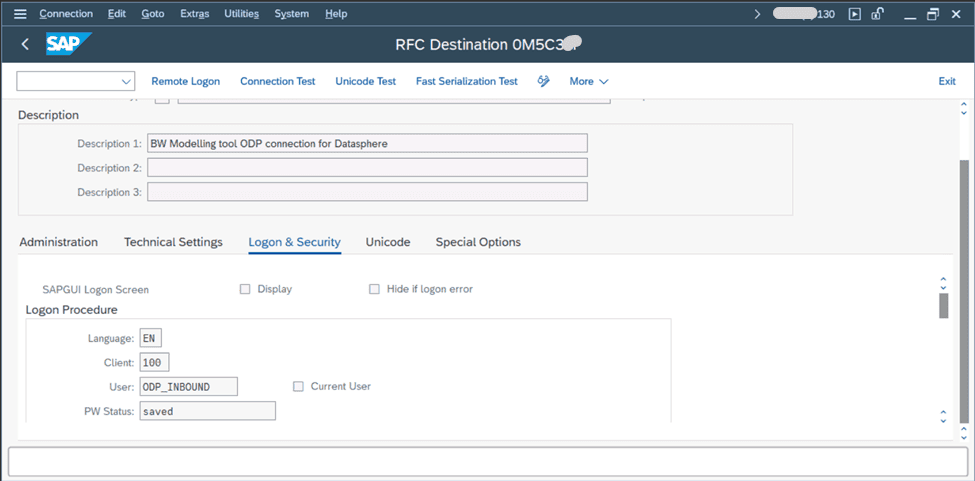975x481 pixels.
Task: Open the Connection menu
Action: 66,14
